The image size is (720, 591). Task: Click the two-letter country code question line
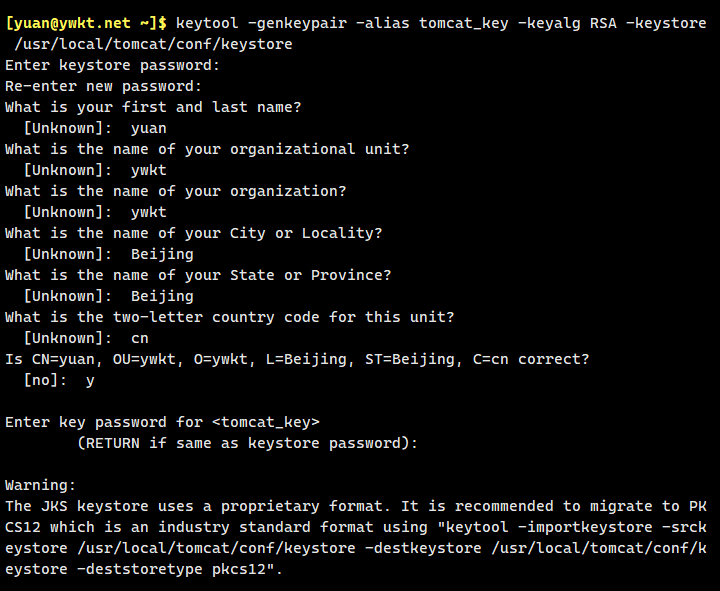click(x=230, y=317)
